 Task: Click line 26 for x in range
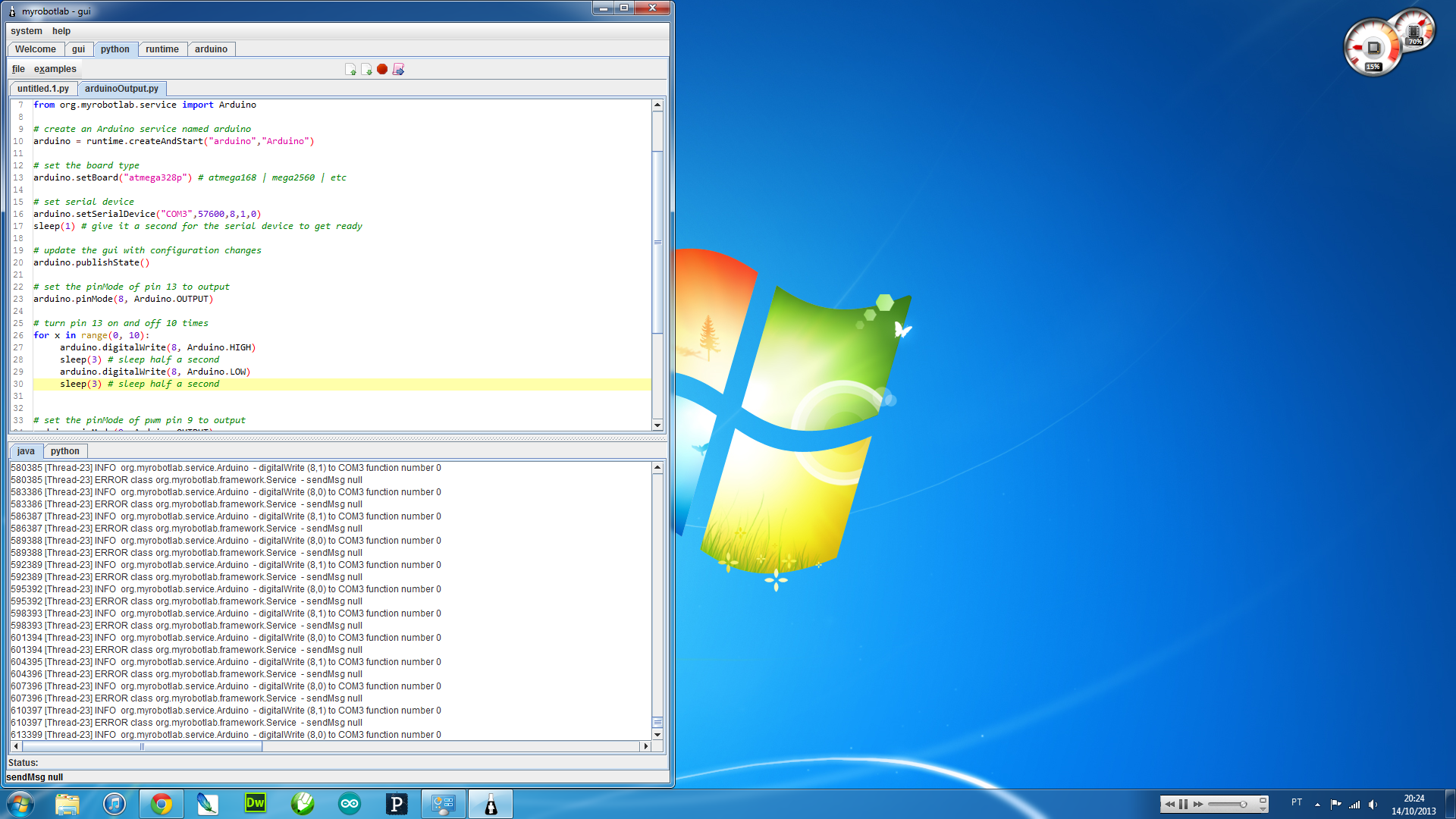coord(92,336)
